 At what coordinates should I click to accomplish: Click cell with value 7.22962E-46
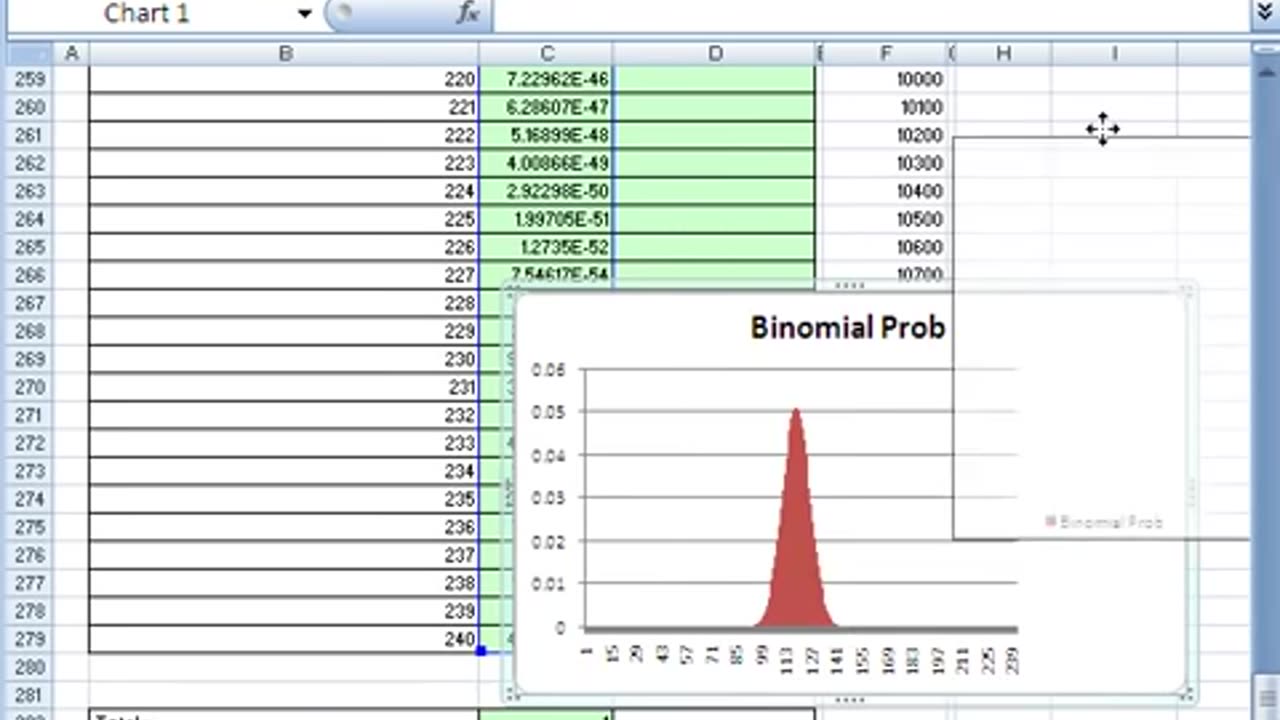coord(546,79)
